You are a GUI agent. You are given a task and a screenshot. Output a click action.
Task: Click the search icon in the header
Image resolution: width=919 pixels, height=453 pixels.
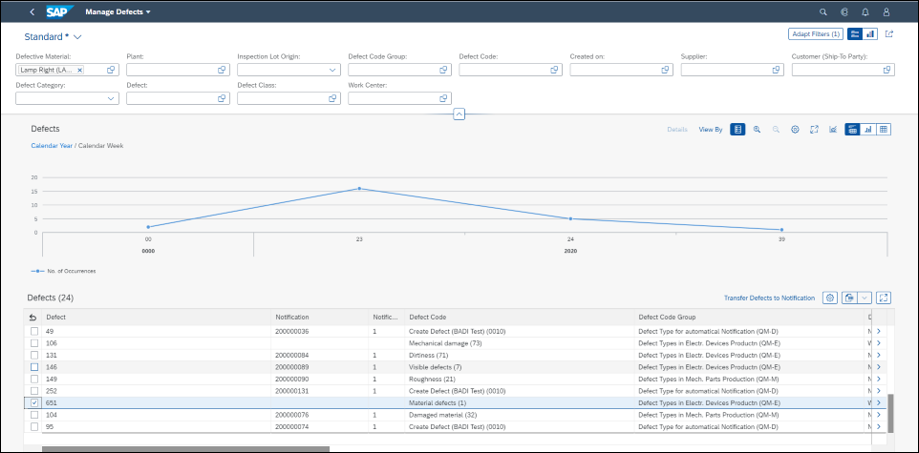[x=823, y=12]
